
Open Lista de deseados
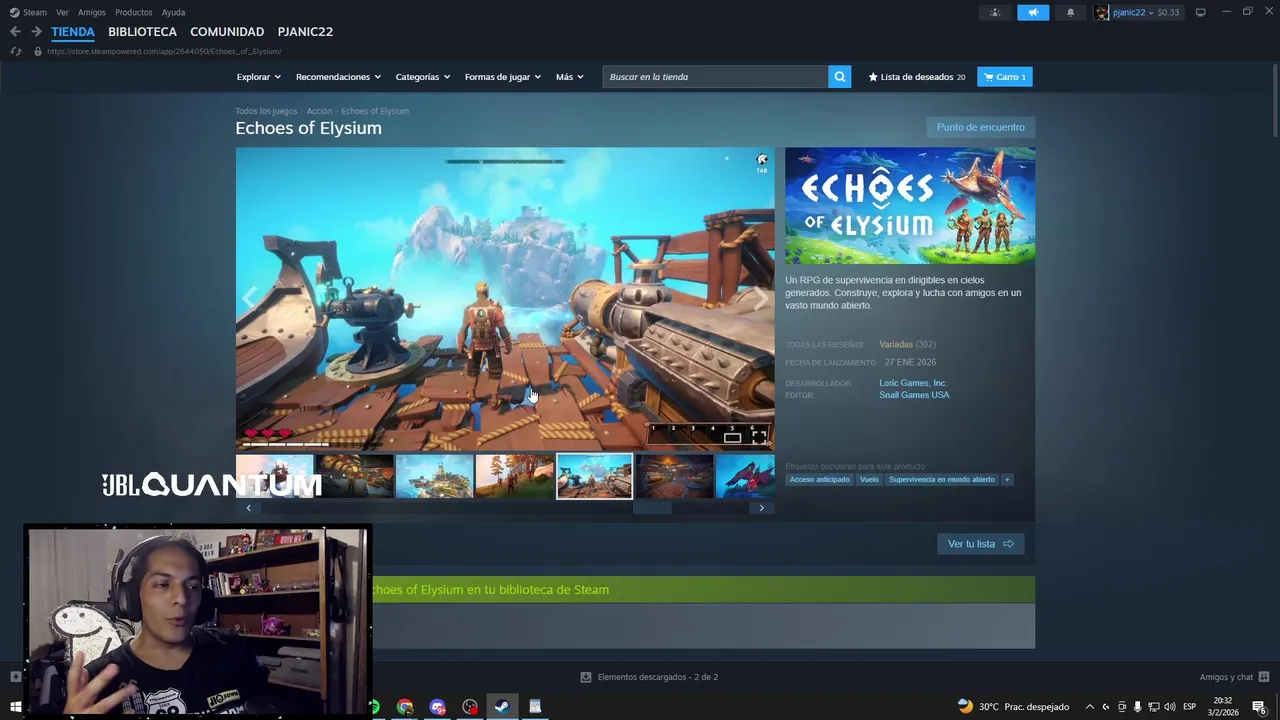pos(917,77)
